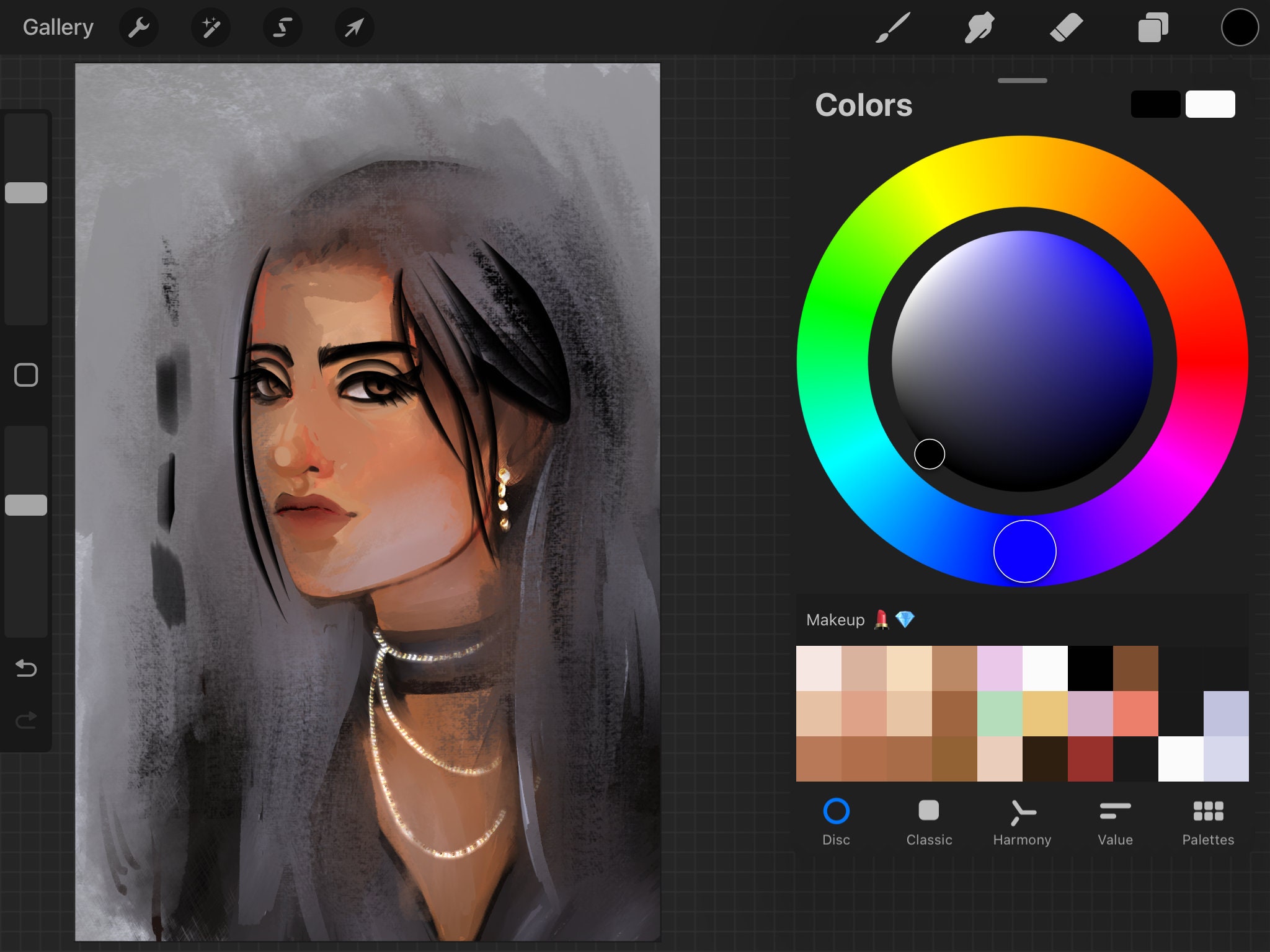
Task: Adjust the brush size slider
Action: click(25, 193)
